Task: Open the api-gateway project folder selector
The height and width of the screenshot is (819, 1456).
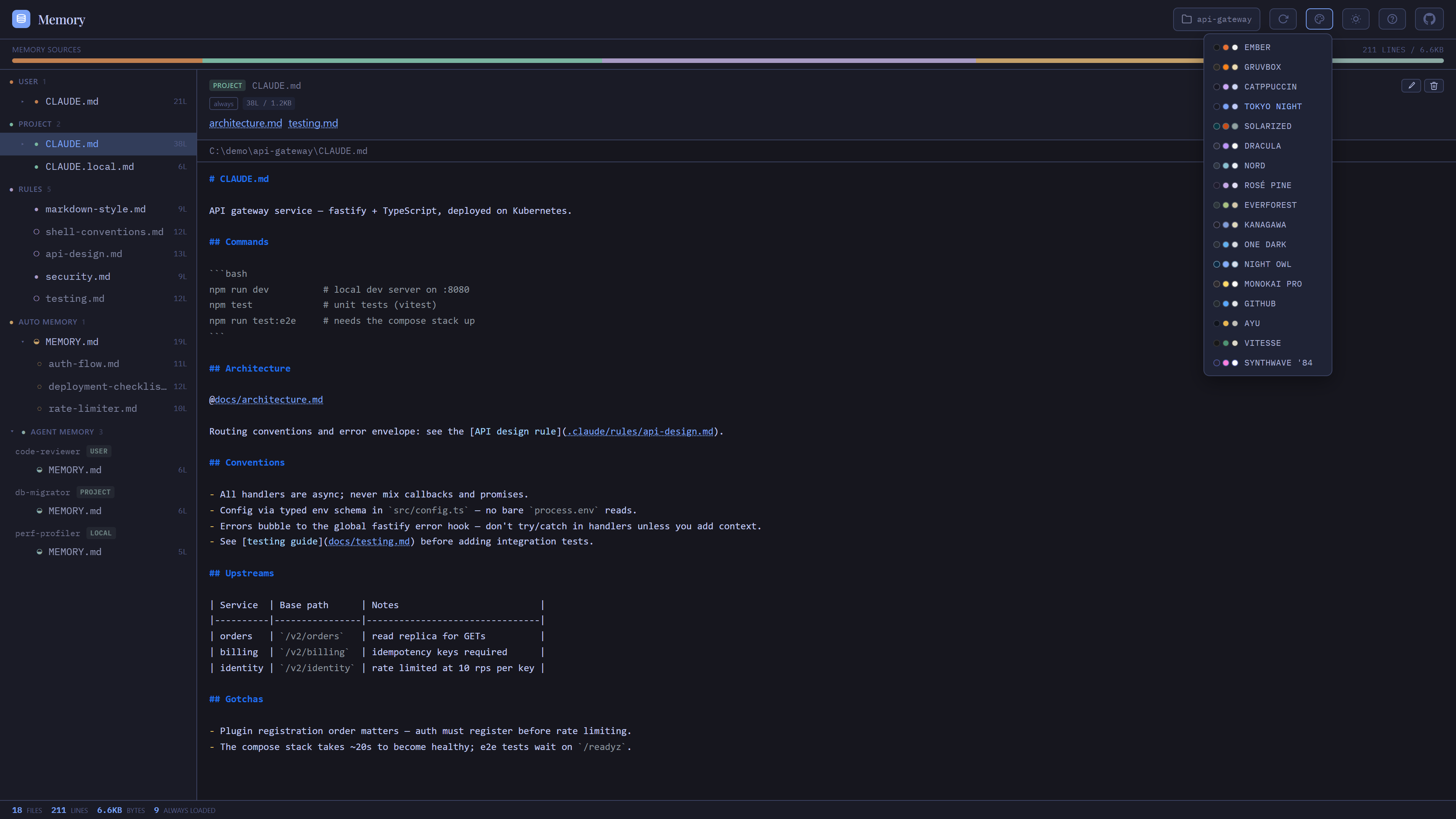Action: point(1216,19)
